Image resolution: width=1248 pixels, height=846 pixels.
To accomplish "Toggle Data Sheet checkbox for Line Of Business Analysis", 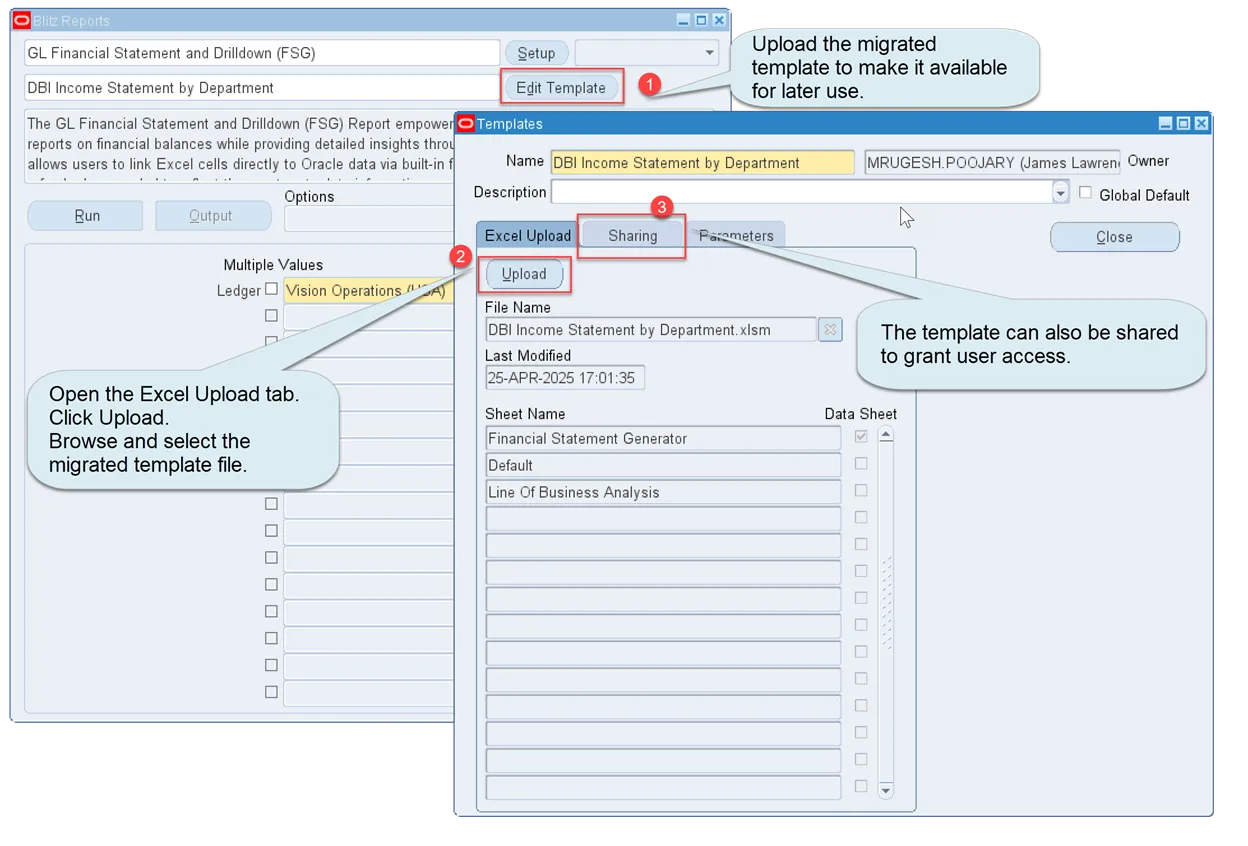I will click(861, 491).
